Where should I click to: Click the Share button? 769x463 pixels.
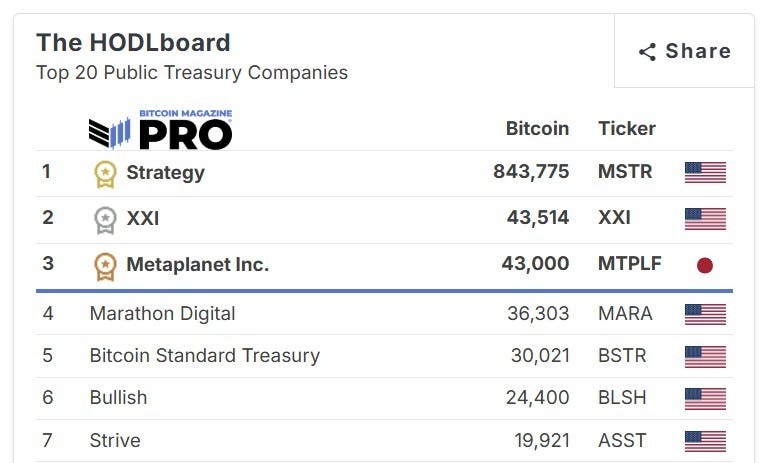tap(684, 51)
